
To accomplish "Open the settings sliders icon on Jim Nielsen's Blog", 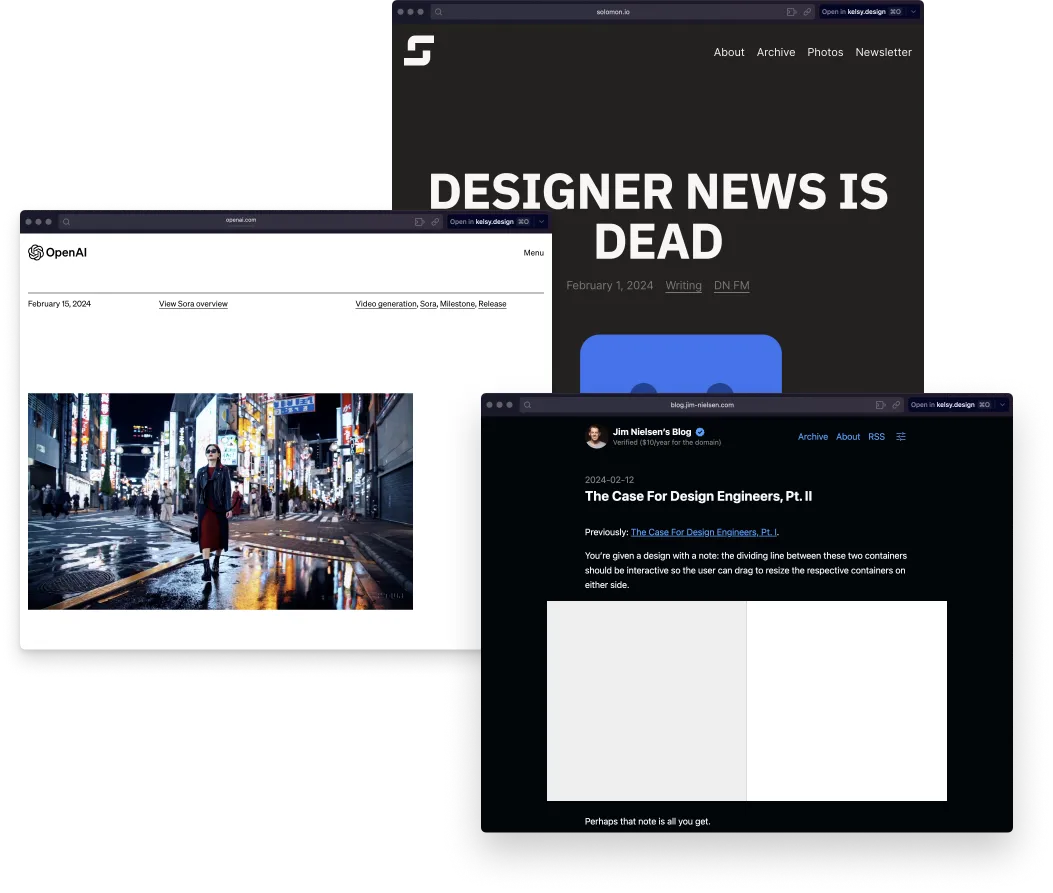I will click(901, 437).
